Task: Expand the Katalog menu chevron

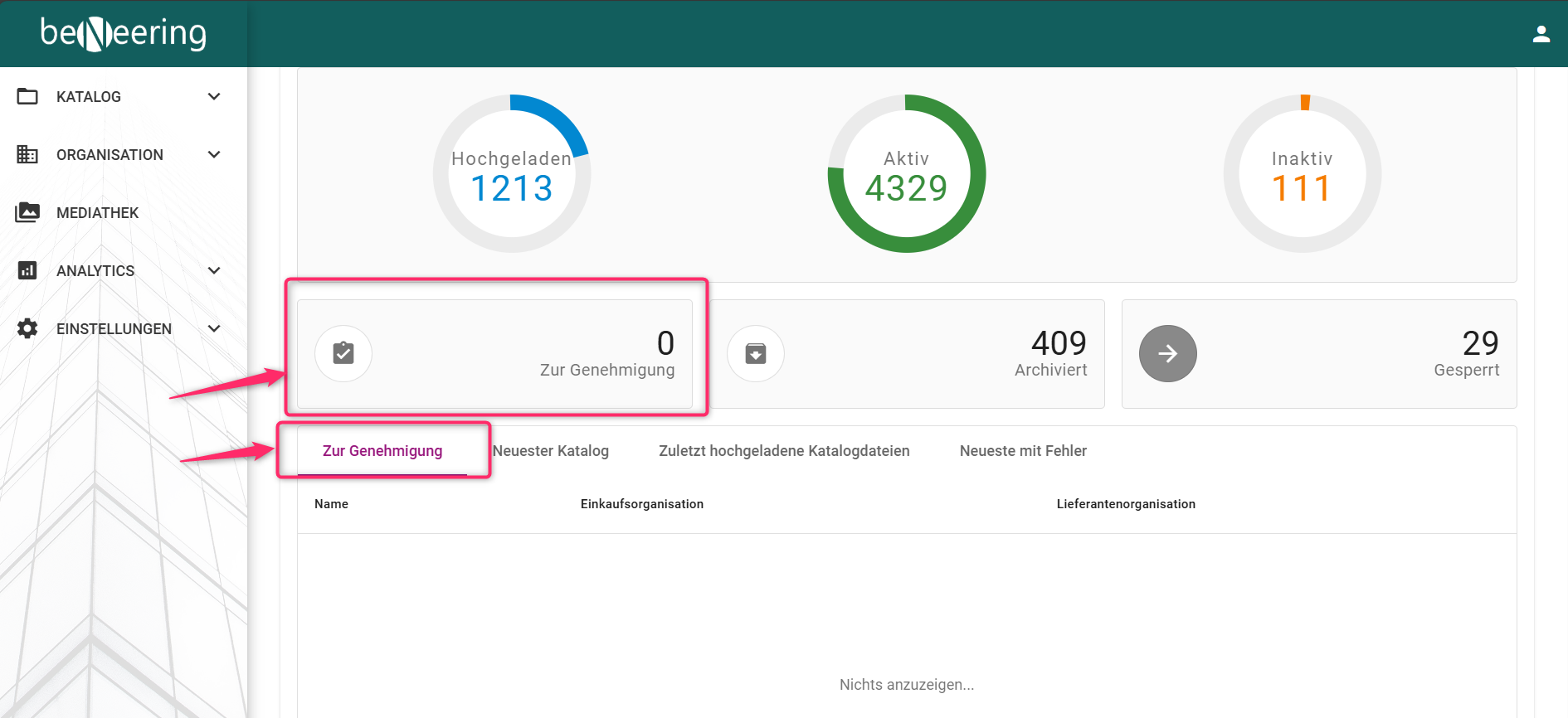Action: (214, 96)
